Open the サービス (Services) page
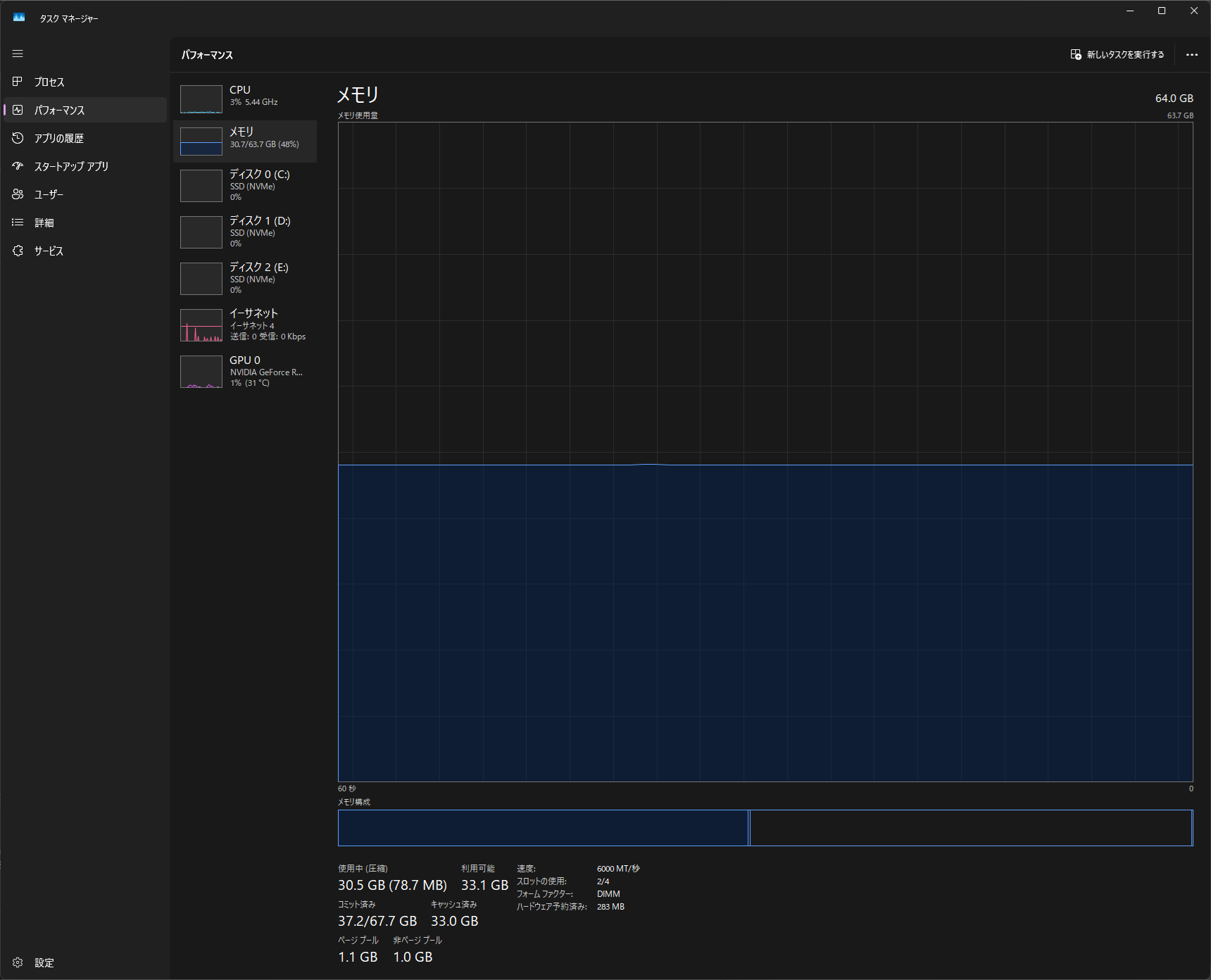The height and width of the screenshot is (980, 1211). tap(49, 251)
